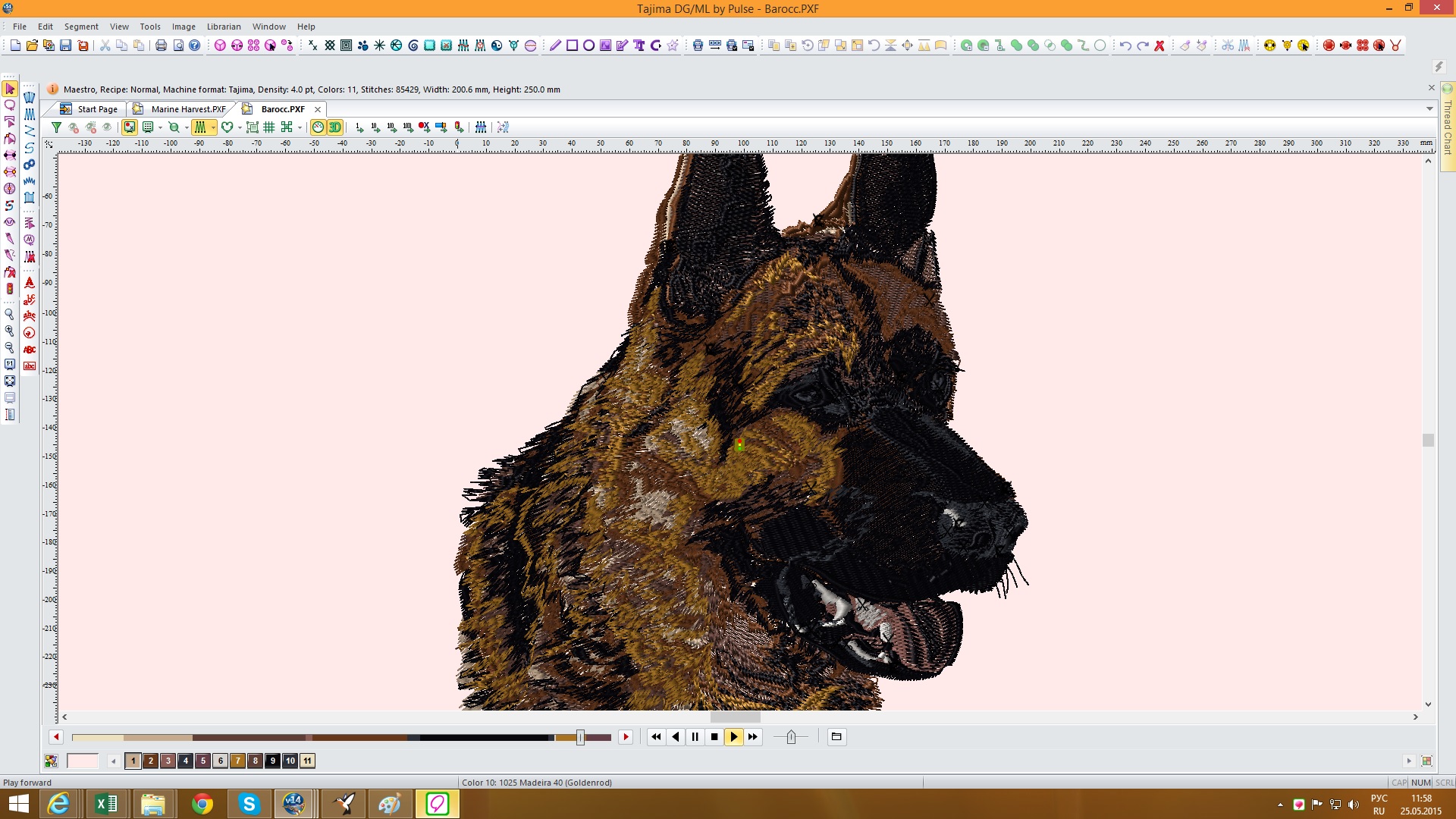Select the Zoom In magnifier tool

(x=10, y=331)
